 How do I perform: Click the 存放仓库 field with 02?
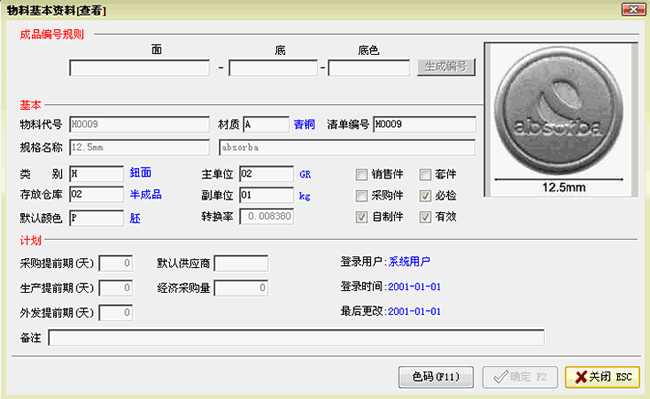(96, 194)
